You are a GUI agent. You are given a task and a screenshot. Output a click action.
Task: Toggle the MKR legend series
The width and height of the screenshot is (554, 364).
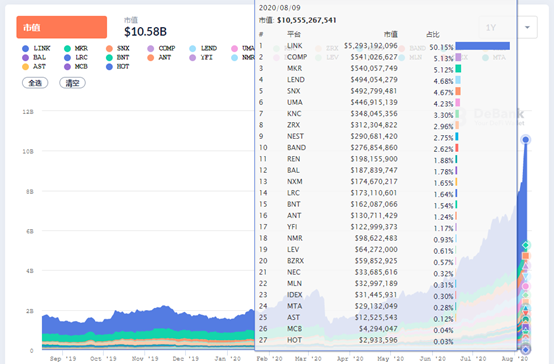(x=76, y=48)
